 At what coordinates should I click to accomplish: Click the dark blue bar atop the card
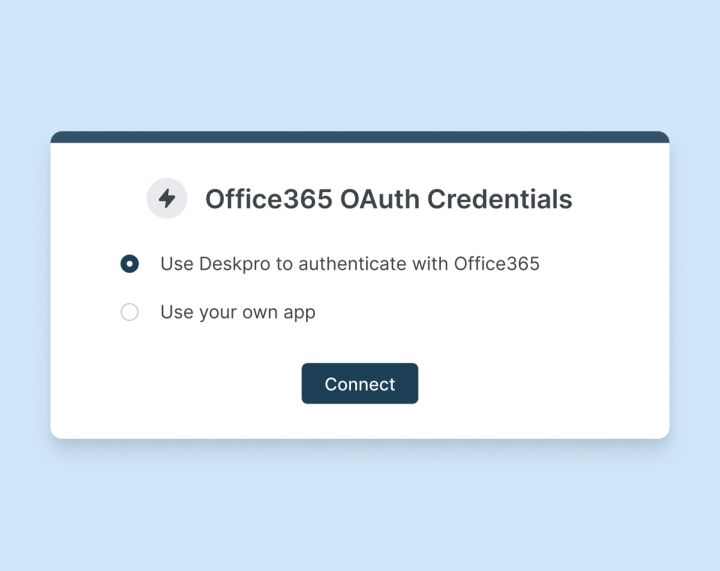point(360,136)
